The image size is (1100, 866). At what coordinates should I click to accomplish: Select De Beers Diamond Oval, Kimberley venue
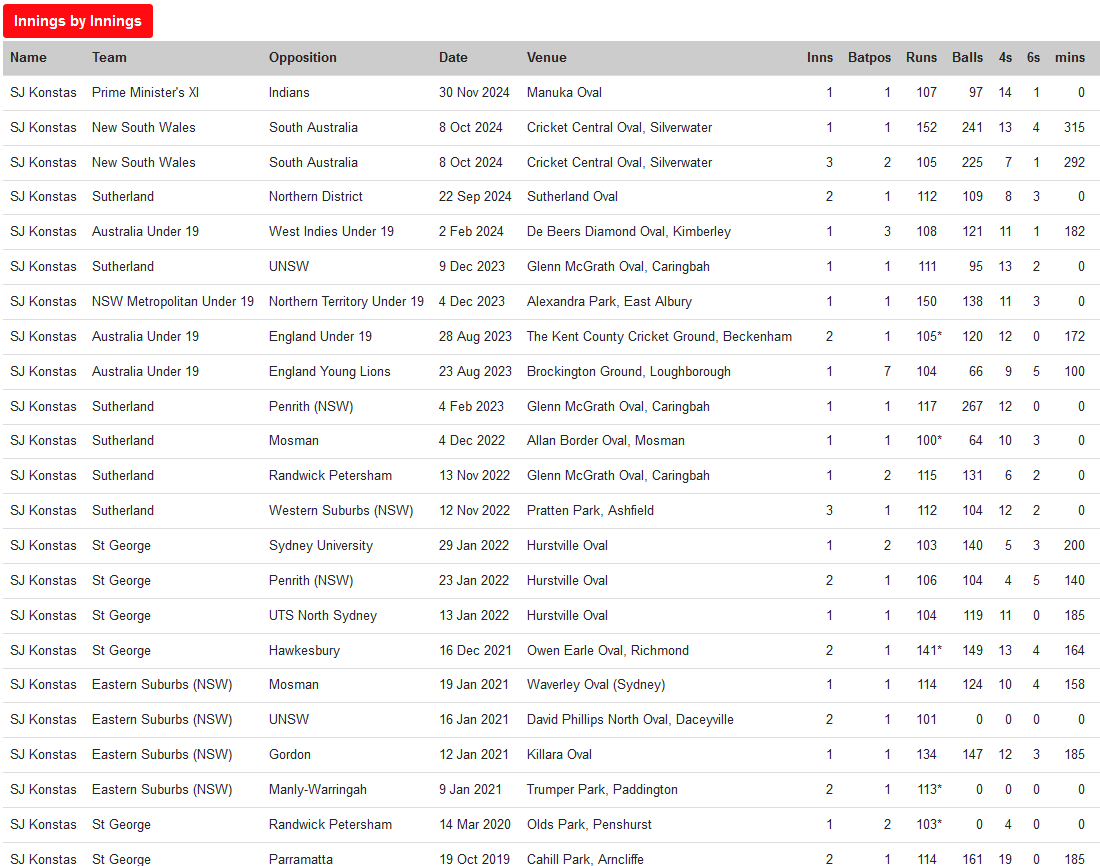628,232
